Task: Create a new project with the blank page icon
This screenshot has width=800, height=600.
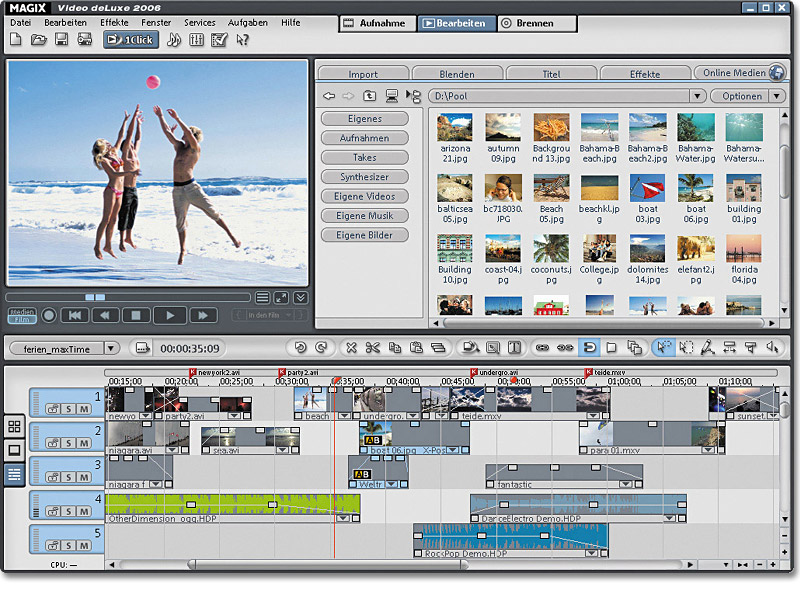Action: [16, 39]
